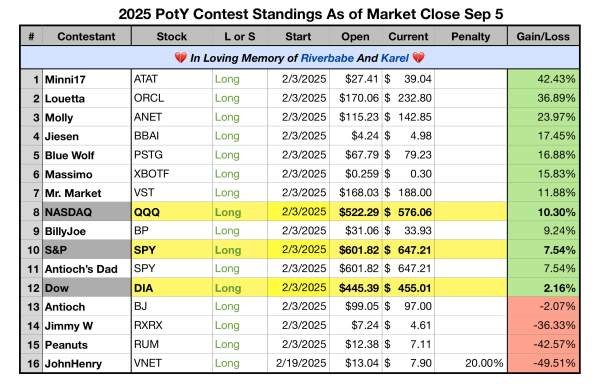Select the -49.51% red loss cell
Image resolution: width=599 pixels, height=390 pixels.
click(x=543, y=363)
